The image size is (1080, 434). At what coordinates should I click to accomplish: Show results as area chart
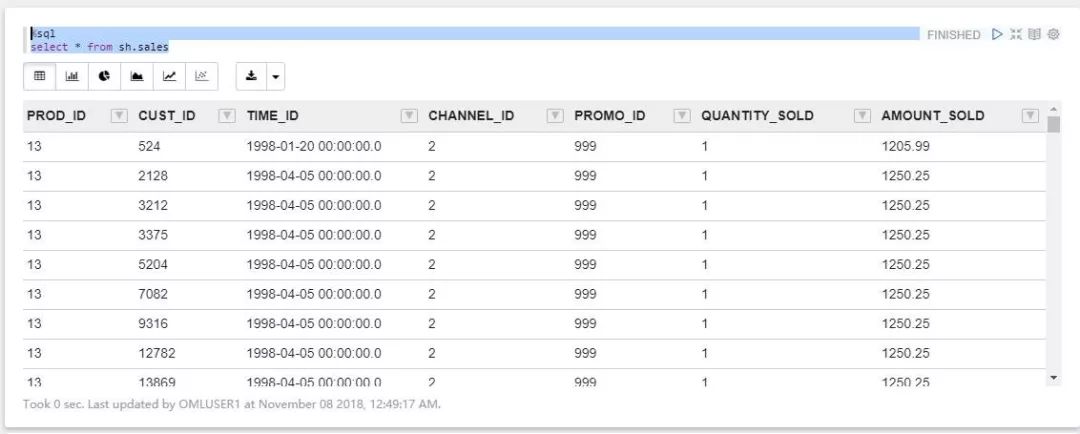pyautogui.click(x=137, y=75)
